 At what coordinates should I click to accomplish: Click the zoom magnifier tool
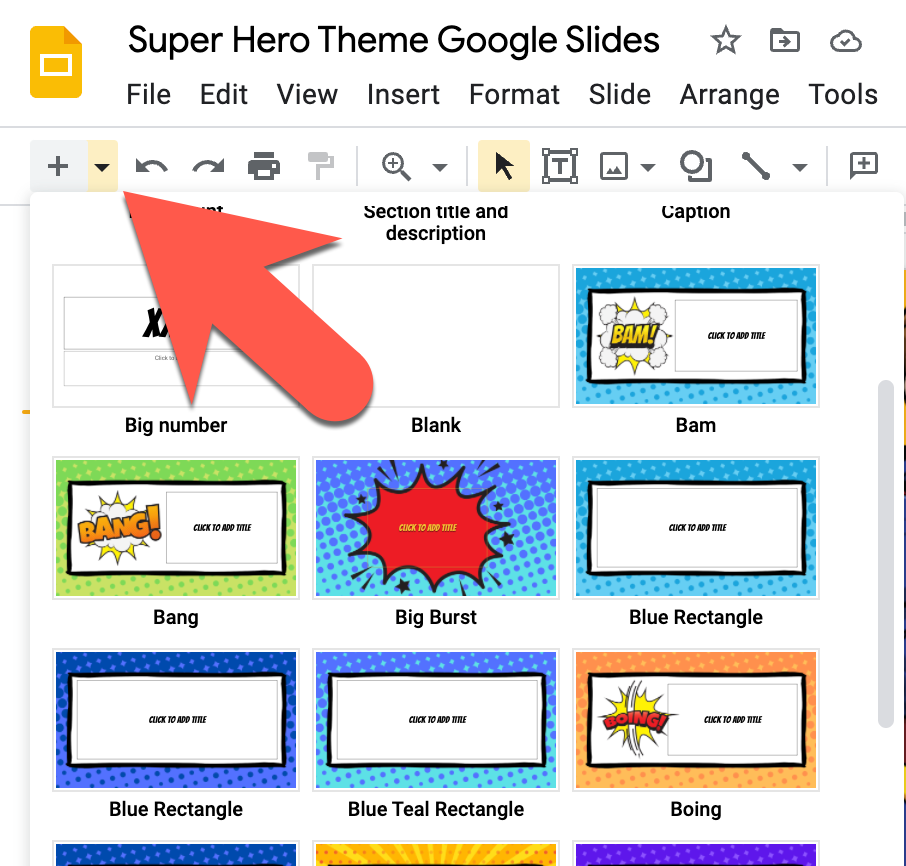point(396,167)
